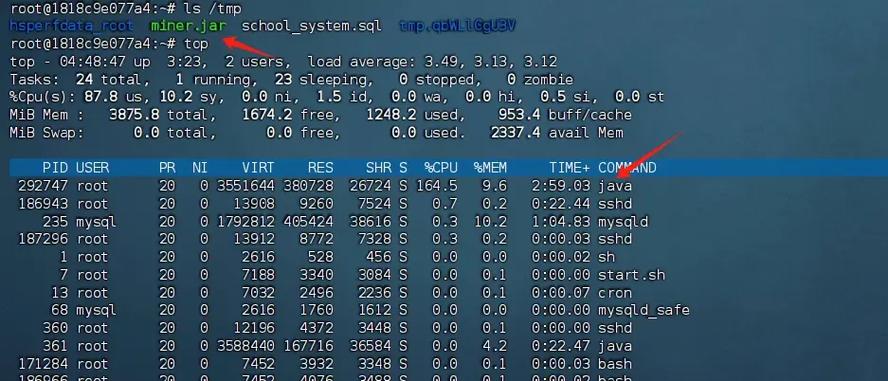Click the miner.jar file name

[x=189, y=26]
